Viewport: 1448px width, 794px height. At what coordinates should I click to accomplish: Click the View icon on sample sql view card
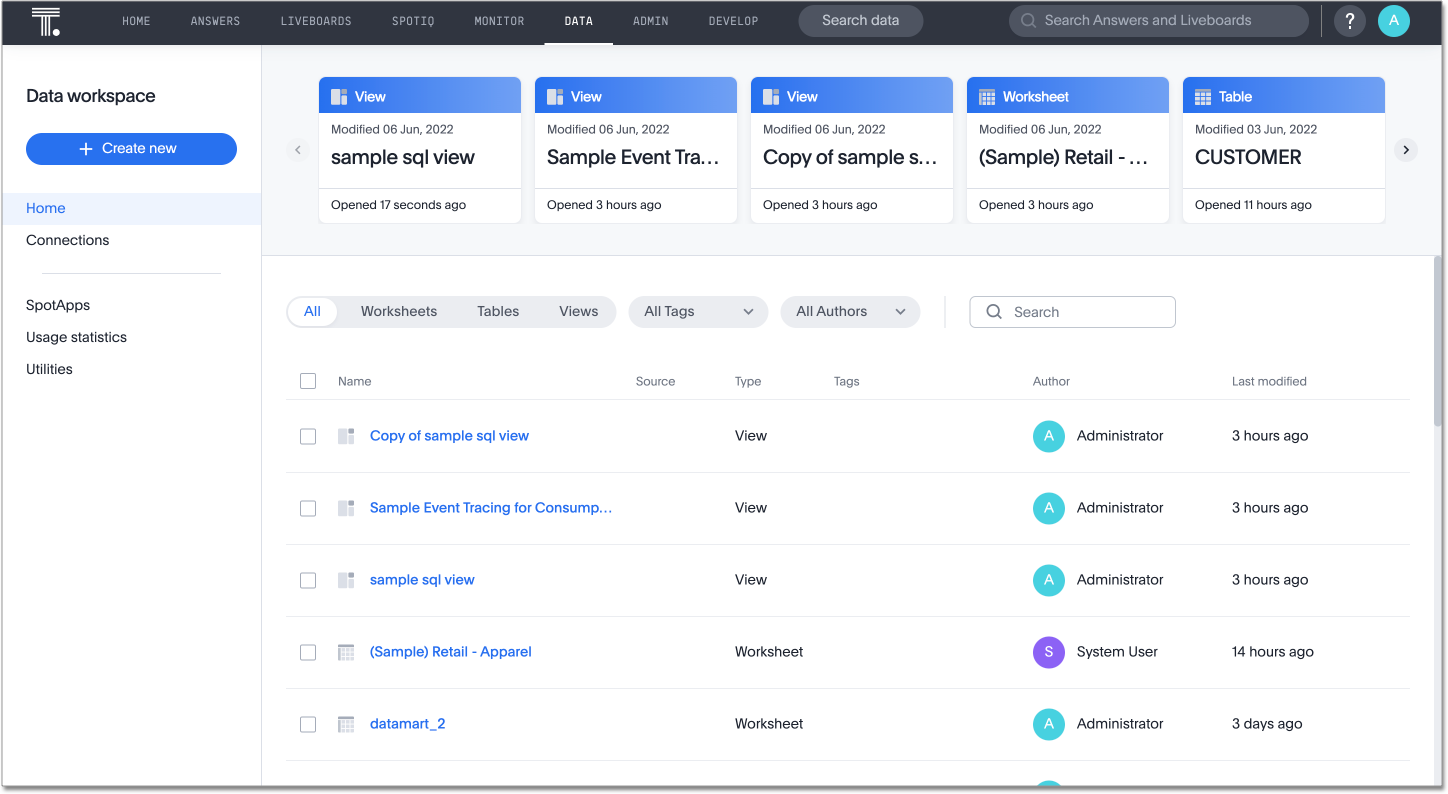click(340, 95)
